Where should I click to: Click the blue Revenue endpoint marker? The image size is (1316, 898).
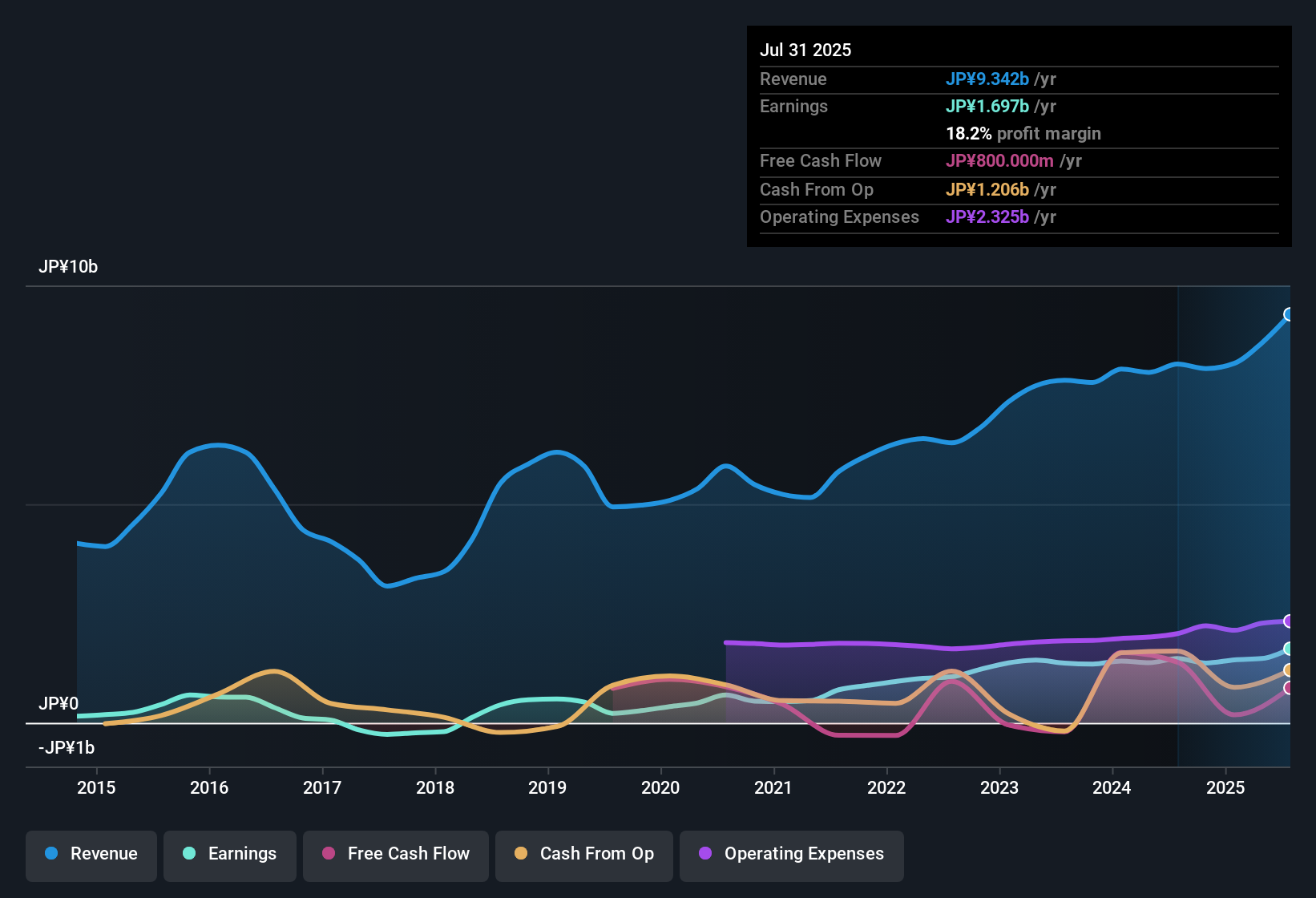pyautogui.click(x=1289, y=314)
